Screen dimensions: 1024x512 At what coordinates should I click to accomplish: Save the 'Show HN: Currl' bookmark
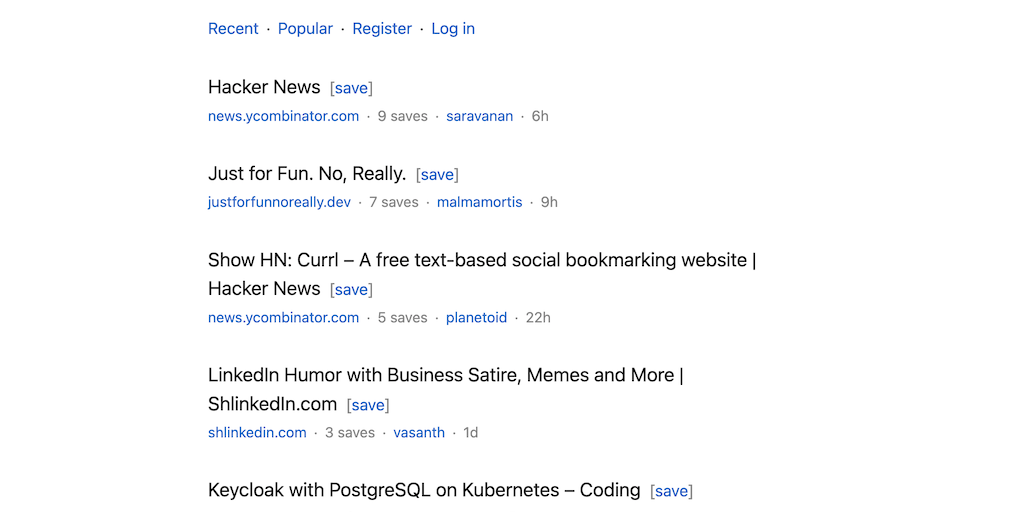point(351,290)
